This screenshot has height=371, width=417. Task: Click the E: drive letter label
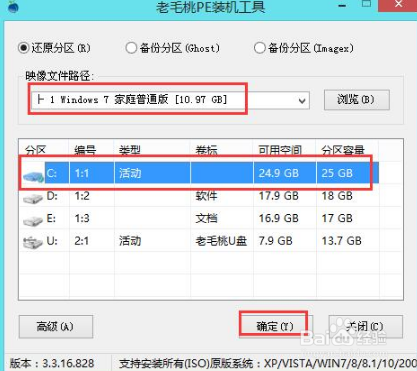[x=51, y=218]
